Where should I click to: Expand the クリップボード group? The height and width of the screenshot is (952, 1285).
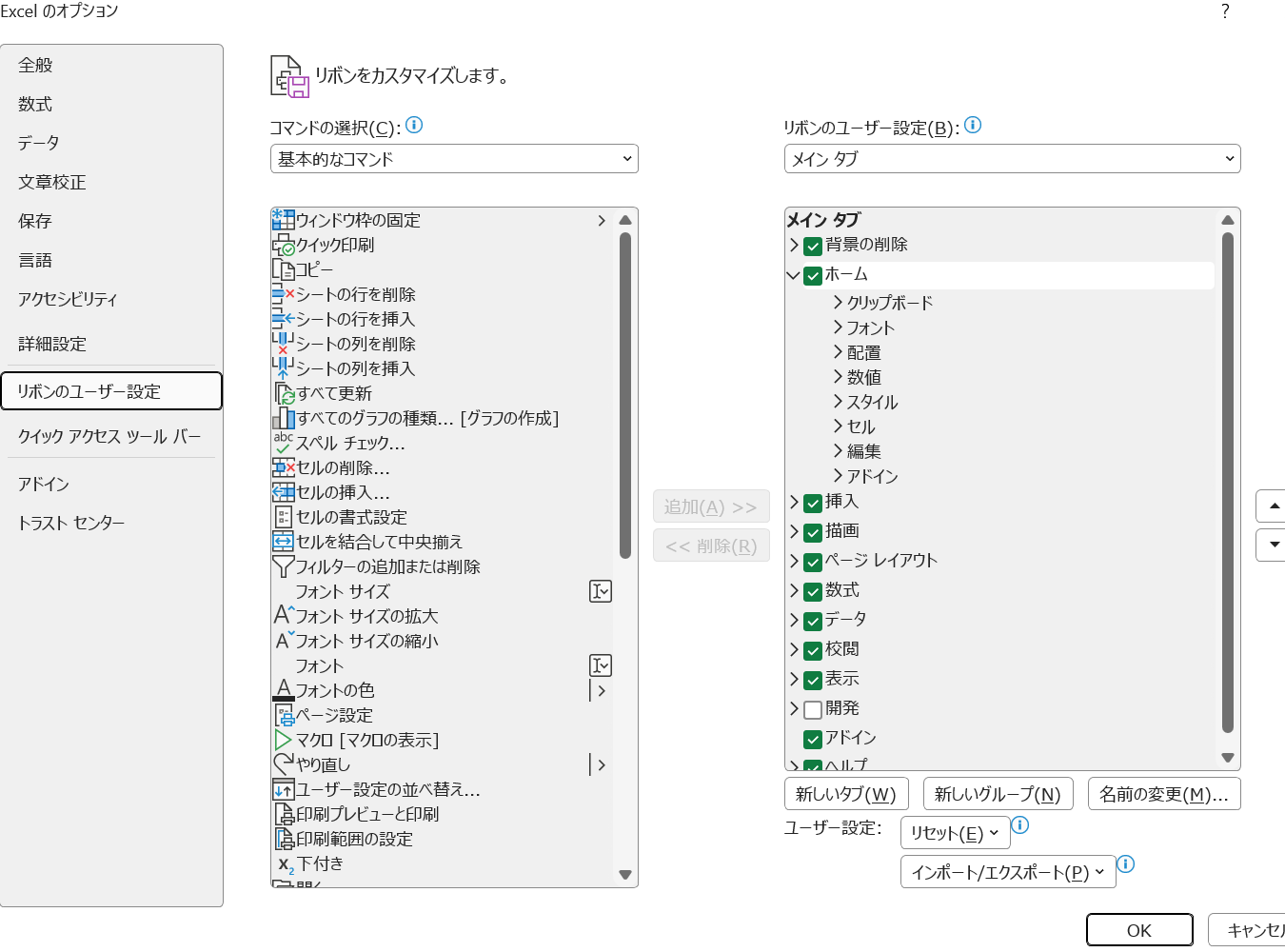[838, 303]
